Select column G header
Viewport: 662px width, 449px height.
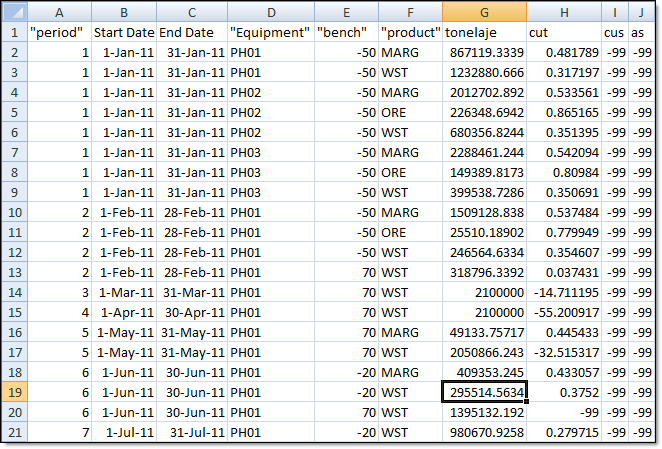(484, 12)
